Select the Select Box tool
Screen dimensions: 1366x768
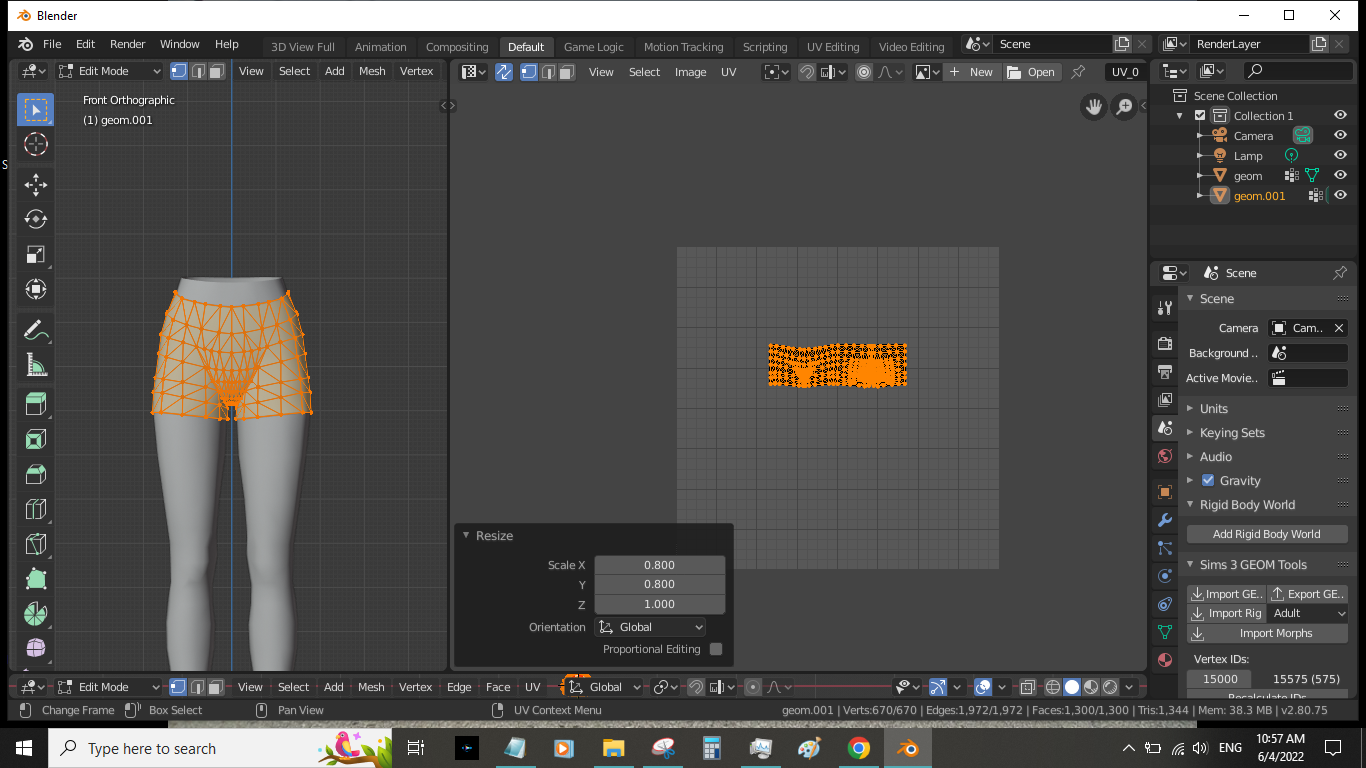(x=35, y=109)
